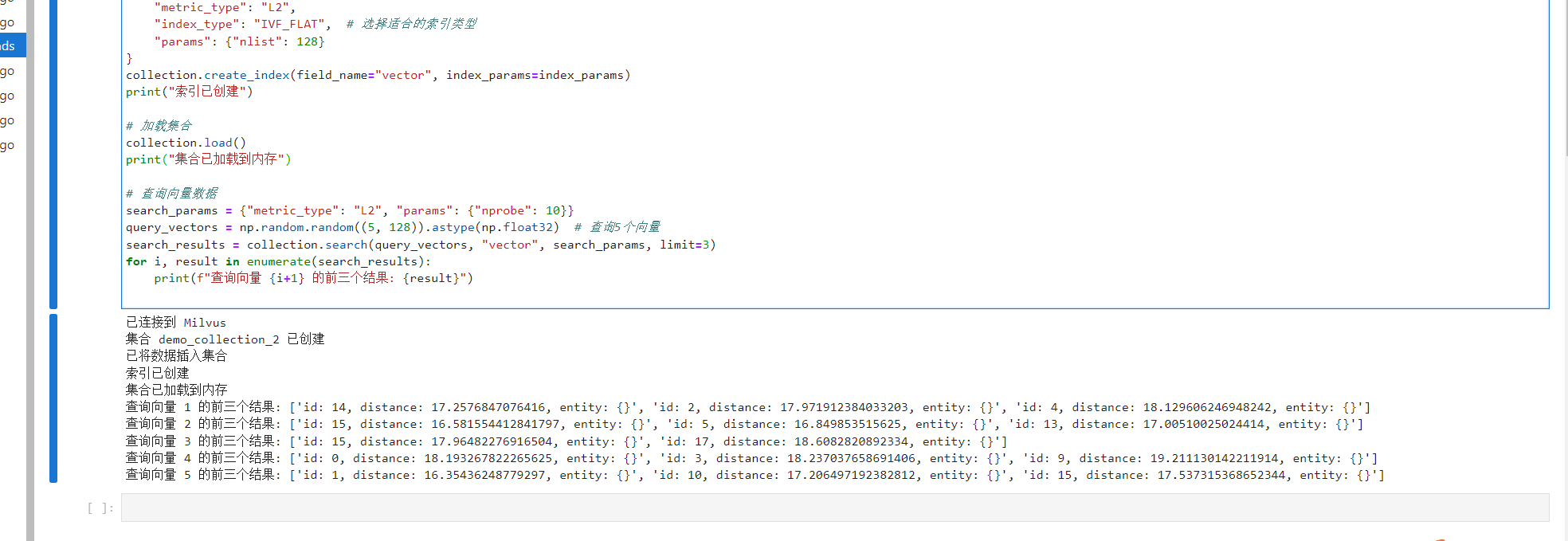Click the print("索引已创建") statement

[x=189, y=92]
